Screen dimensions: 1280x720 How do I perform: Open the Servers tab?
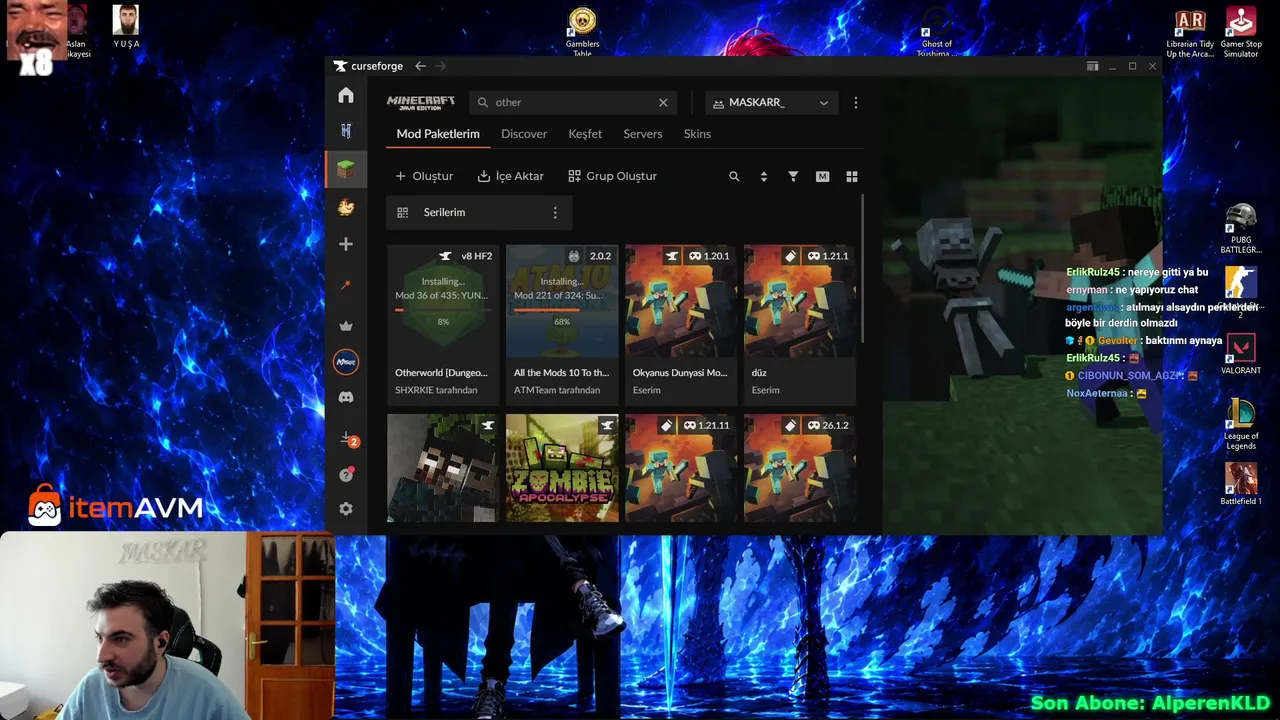643,134
